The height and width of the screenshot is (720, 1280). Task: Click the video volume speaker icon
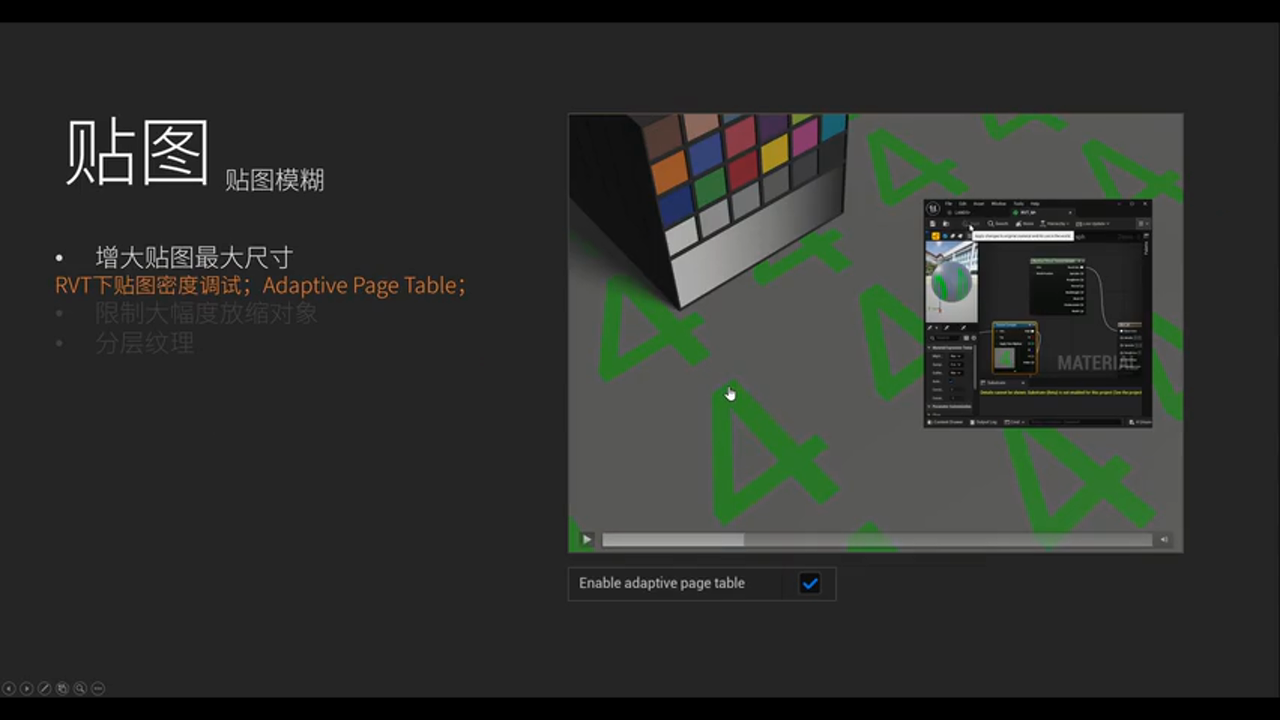coord(1164,540)
